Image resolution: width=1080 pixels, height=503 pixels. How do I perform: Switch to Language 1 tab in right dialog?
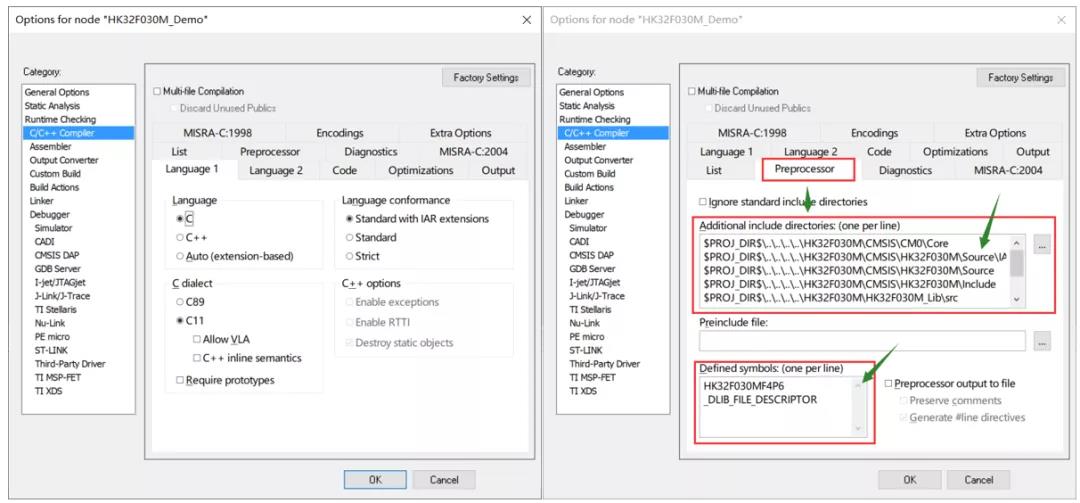tap(726, 152)
